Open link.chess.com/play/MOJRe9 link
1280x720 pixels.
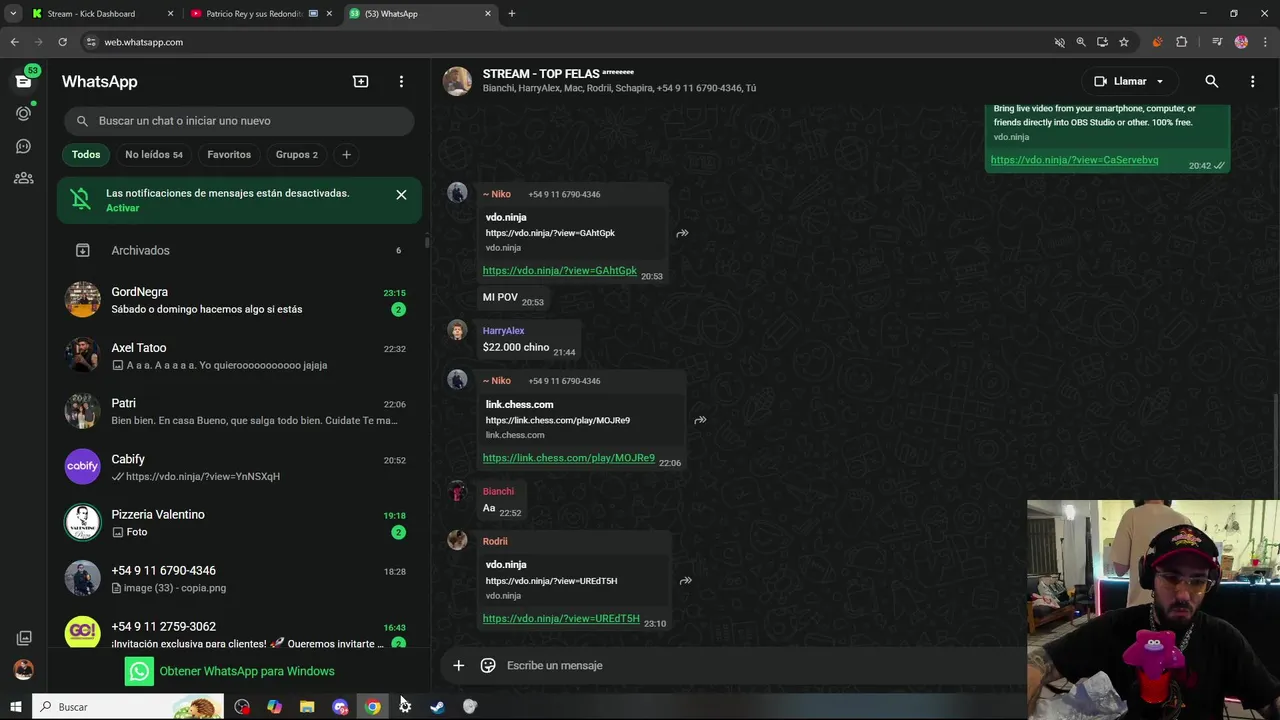tap(568, 458)
